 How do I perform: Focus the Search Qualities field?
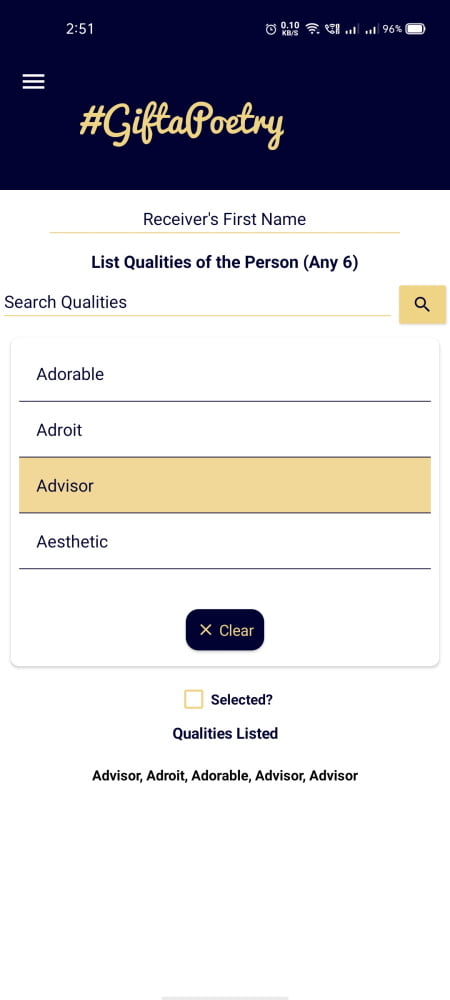[197, 302]
